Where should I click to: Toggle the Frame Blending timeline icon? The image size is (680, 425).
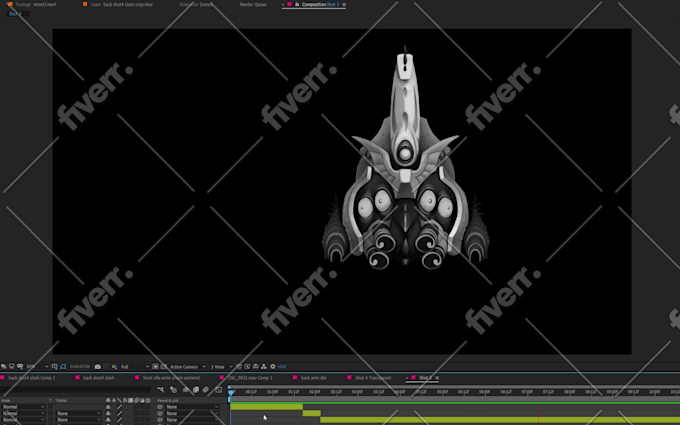click(196, 389)
